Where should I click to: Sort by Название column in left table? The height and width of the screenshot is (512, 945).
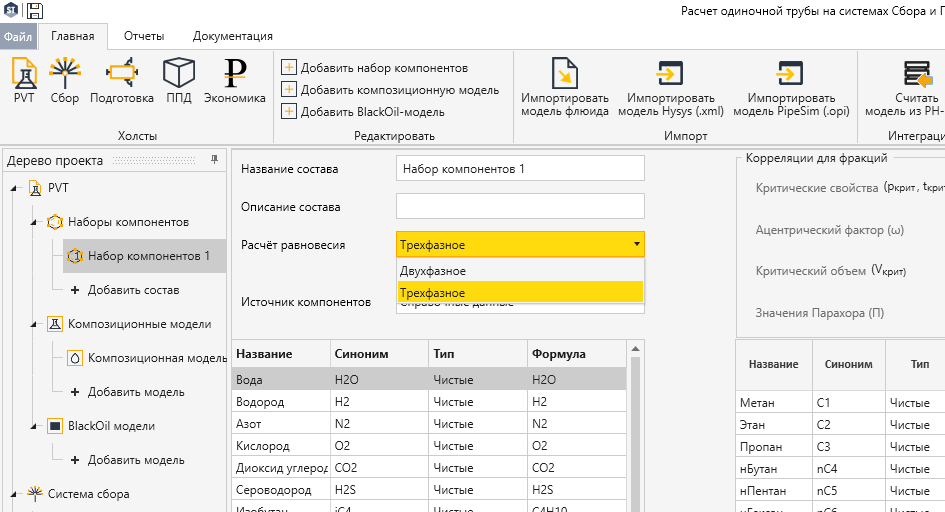click(x=281, y=354)
